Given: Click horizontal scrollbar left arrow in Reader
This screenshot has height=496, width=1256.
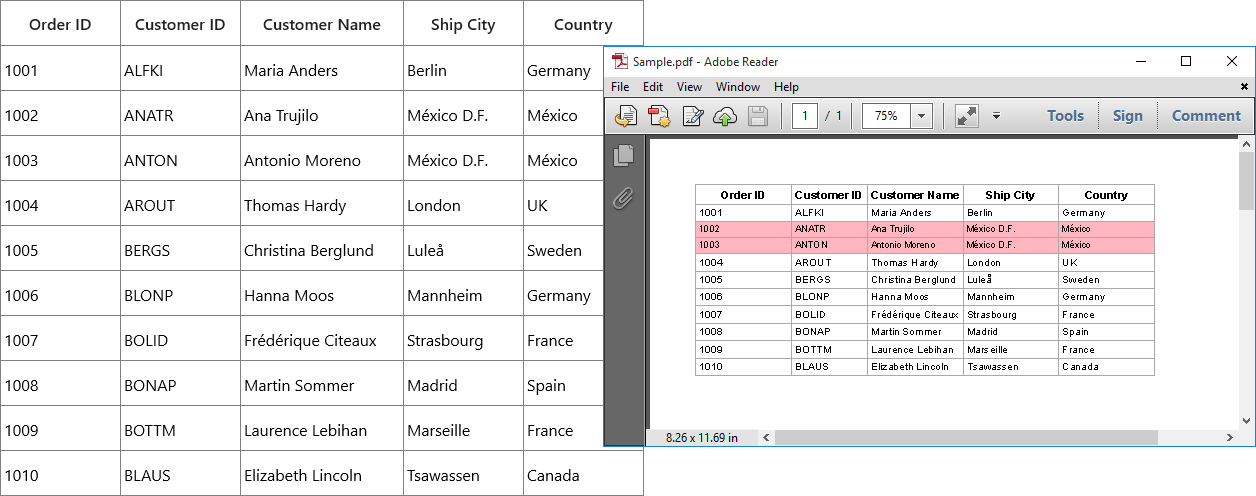Looking at the screenshot, I should tap(766, 438).
